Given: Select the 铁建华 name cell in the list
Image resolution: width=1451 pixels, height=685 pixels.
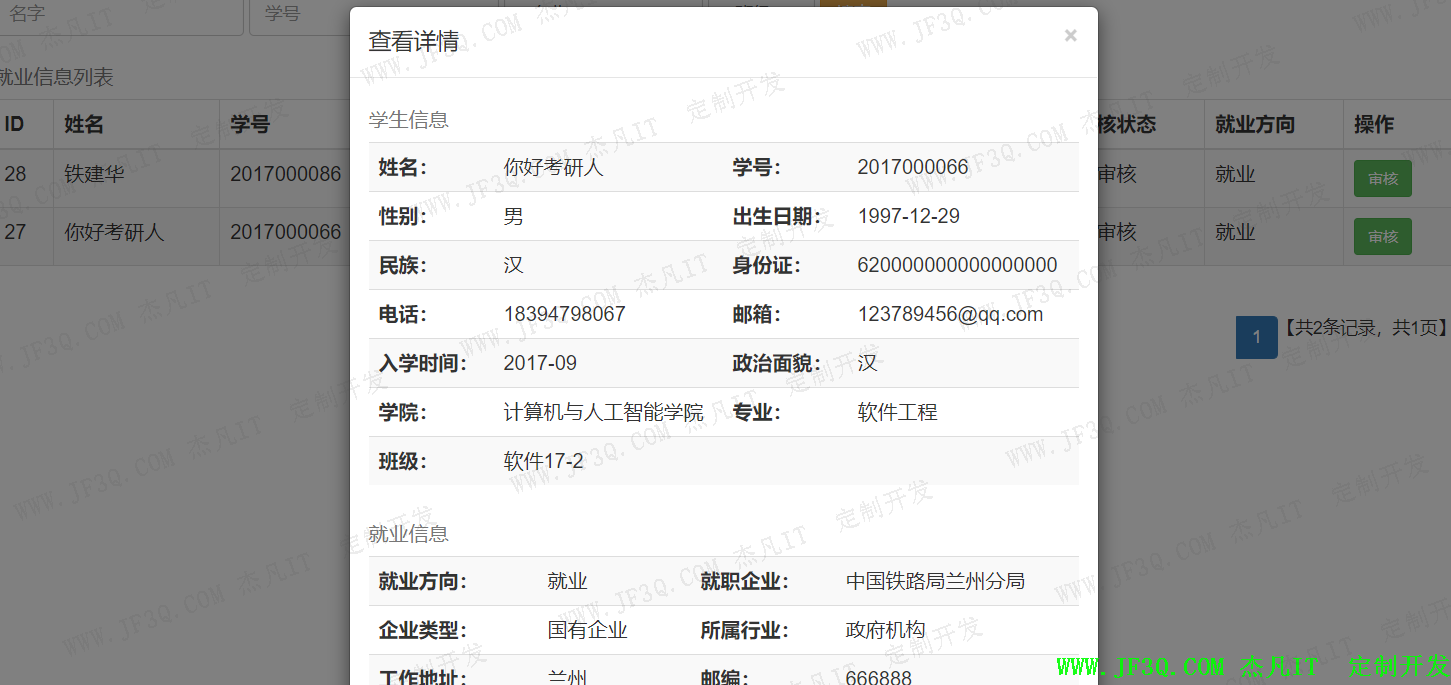Looking at the screenshot, I should (x=94, y=174).
